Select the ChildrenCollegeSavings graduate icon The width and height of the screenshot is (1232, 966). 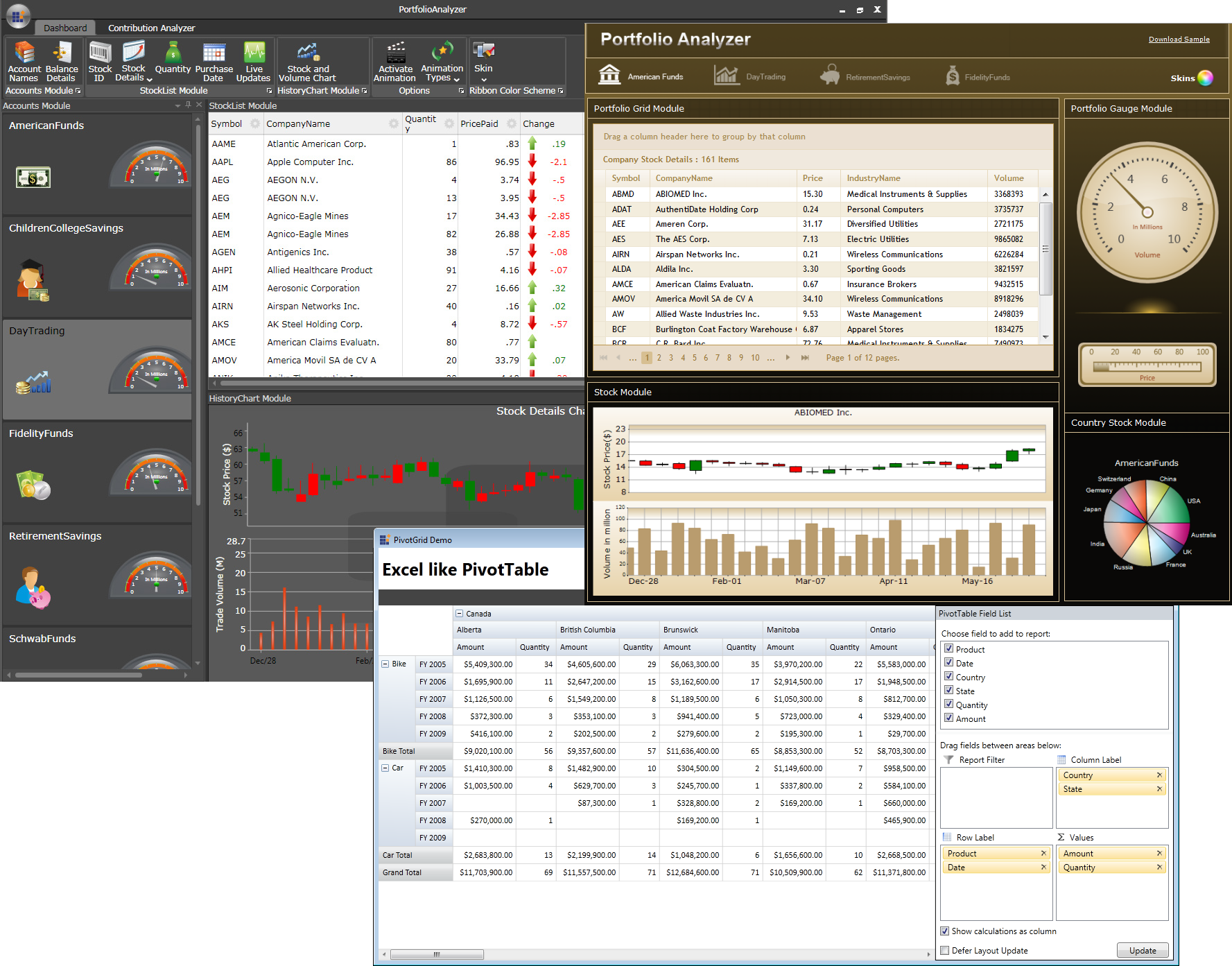pyautogui.click(x=32, y=279)
